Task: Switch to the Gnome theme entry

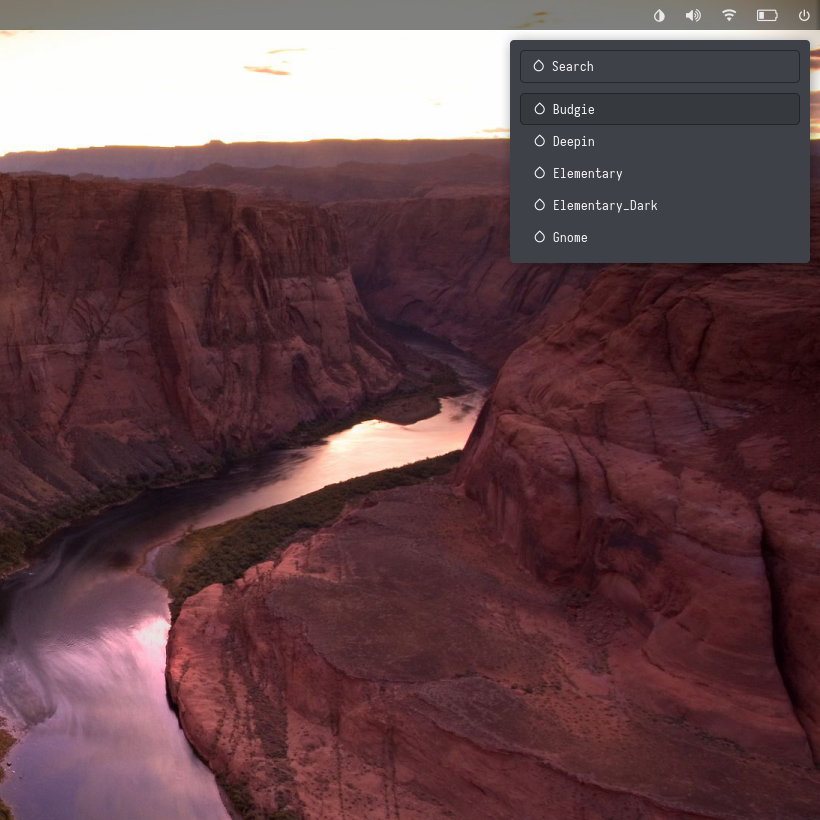Action: (660, 237)
